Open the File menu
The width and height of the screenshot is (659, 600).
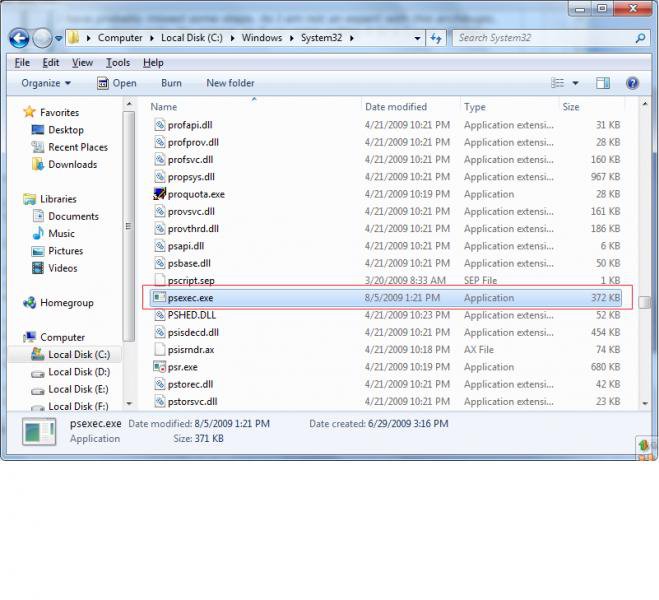(x=22, y=63)
